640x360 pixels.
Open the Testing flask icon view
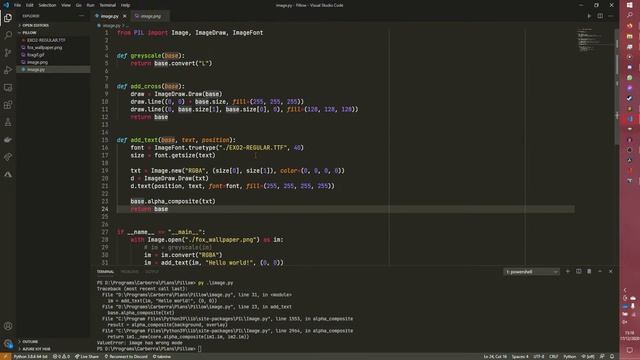(x=8, y=122)
